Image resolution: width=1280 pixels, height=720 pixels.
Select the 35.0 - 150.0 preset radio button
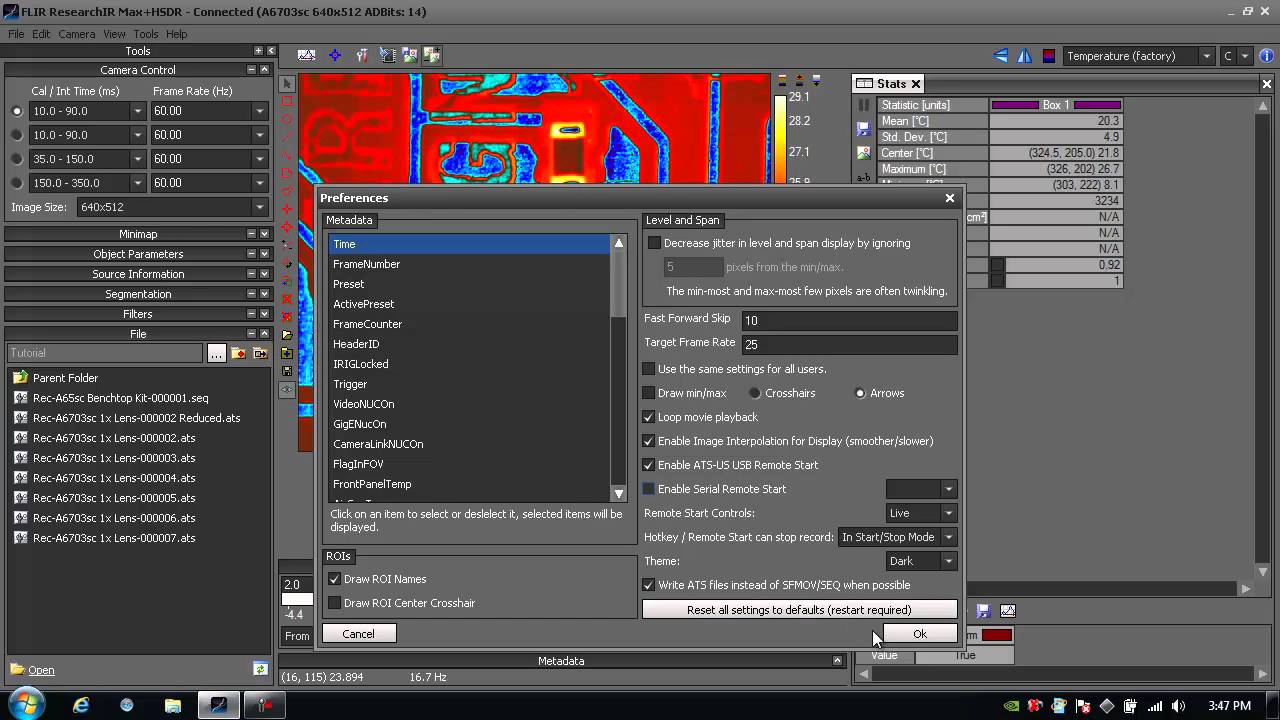point(16,159)
